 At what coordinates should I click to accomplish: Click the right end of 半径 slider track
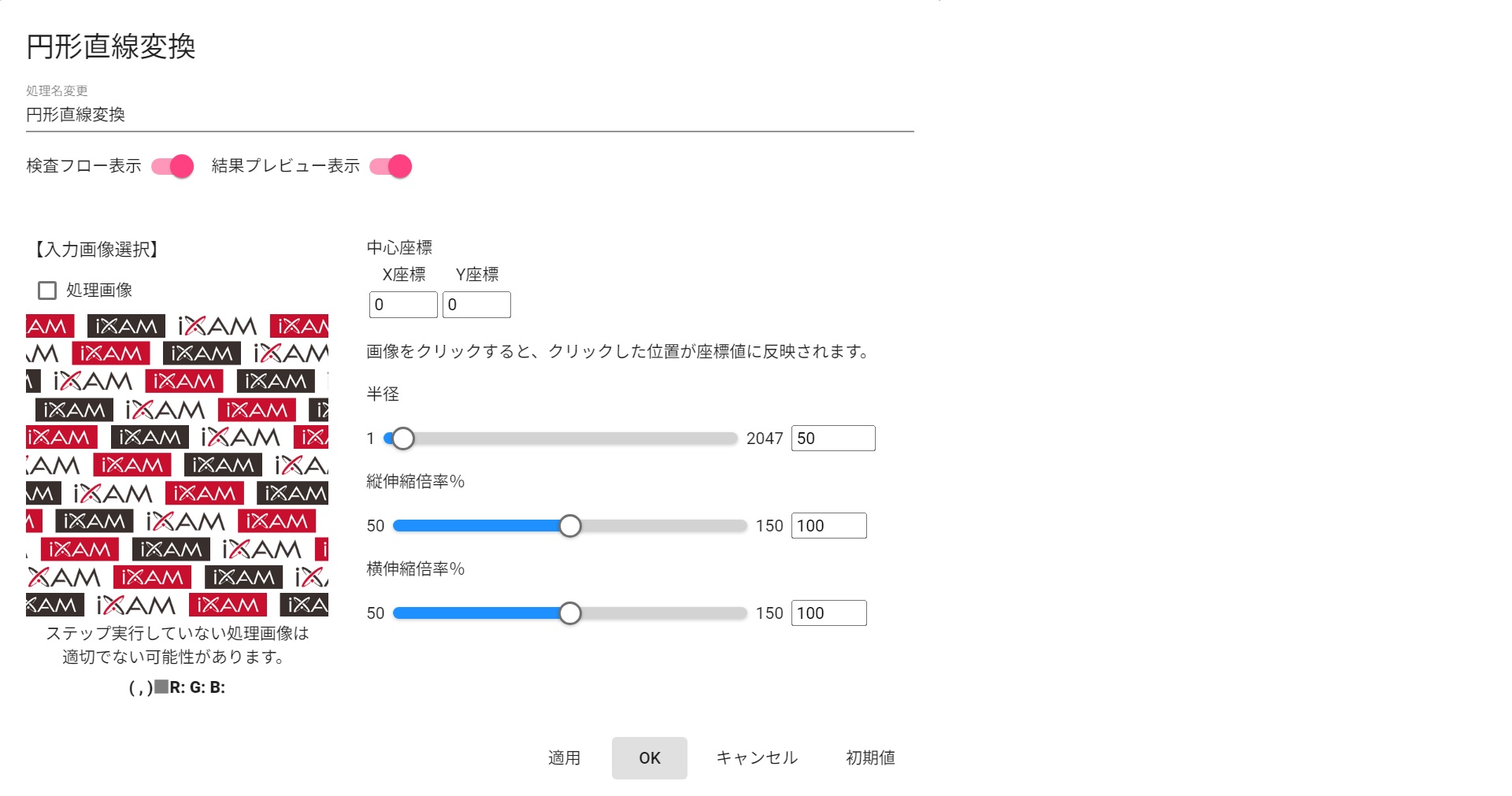tap(732, 439)
